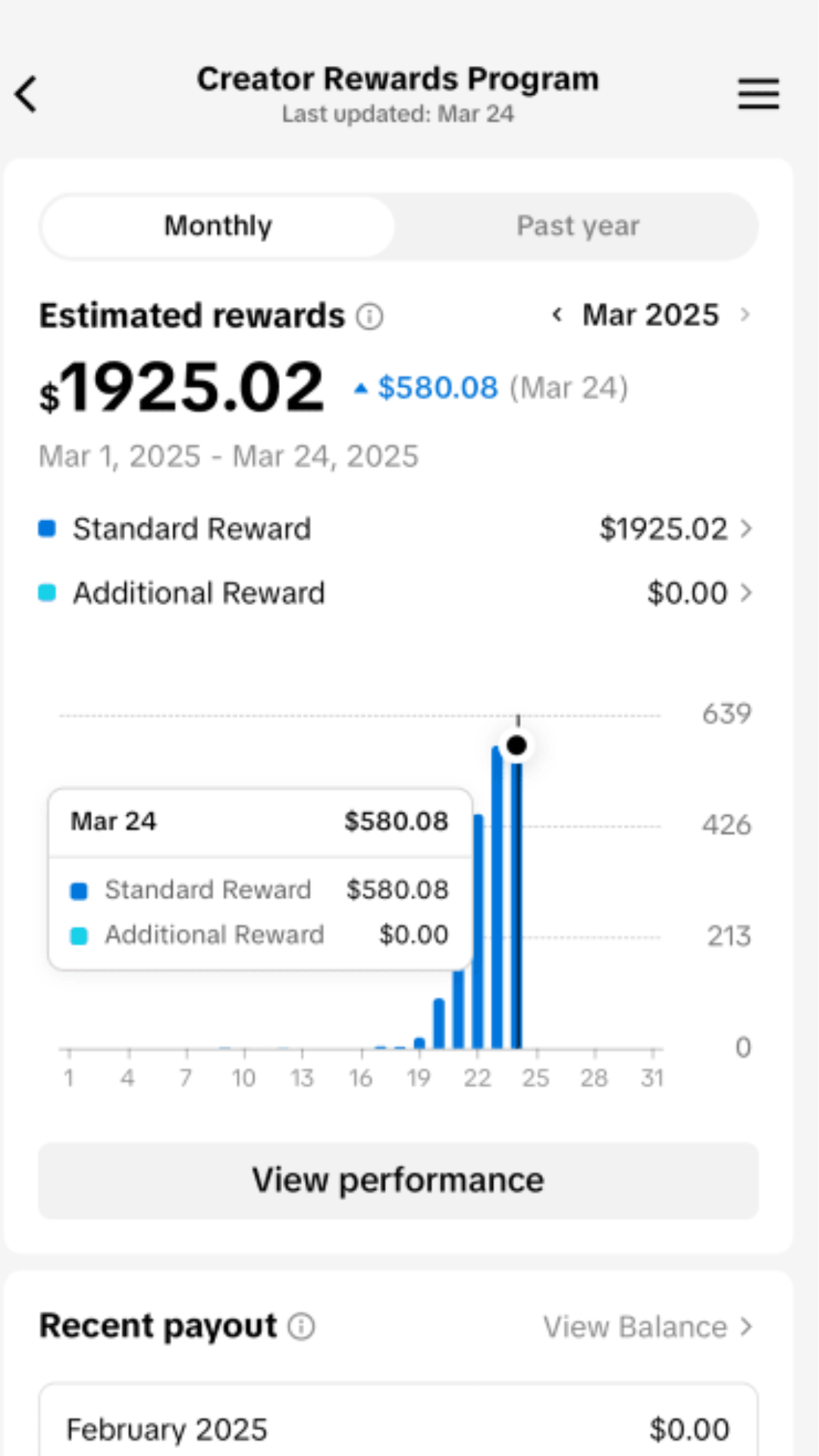
Task: Open the February 2025 payout row
Action: click(398, 1429)
